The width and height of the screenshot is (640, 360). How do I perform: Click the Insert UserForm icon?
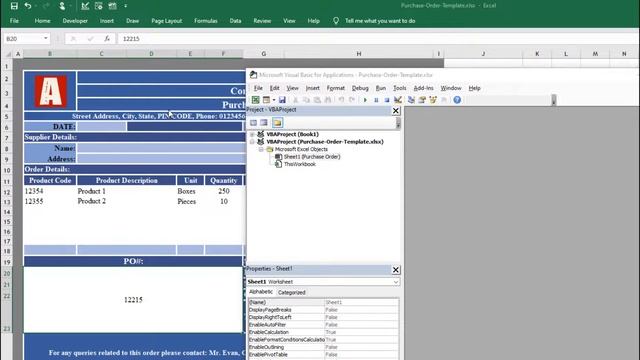pyautogui.click(x=266, y=100)
